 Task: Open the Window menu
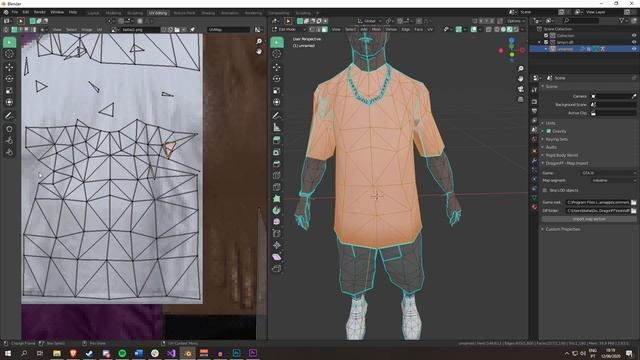57,12
